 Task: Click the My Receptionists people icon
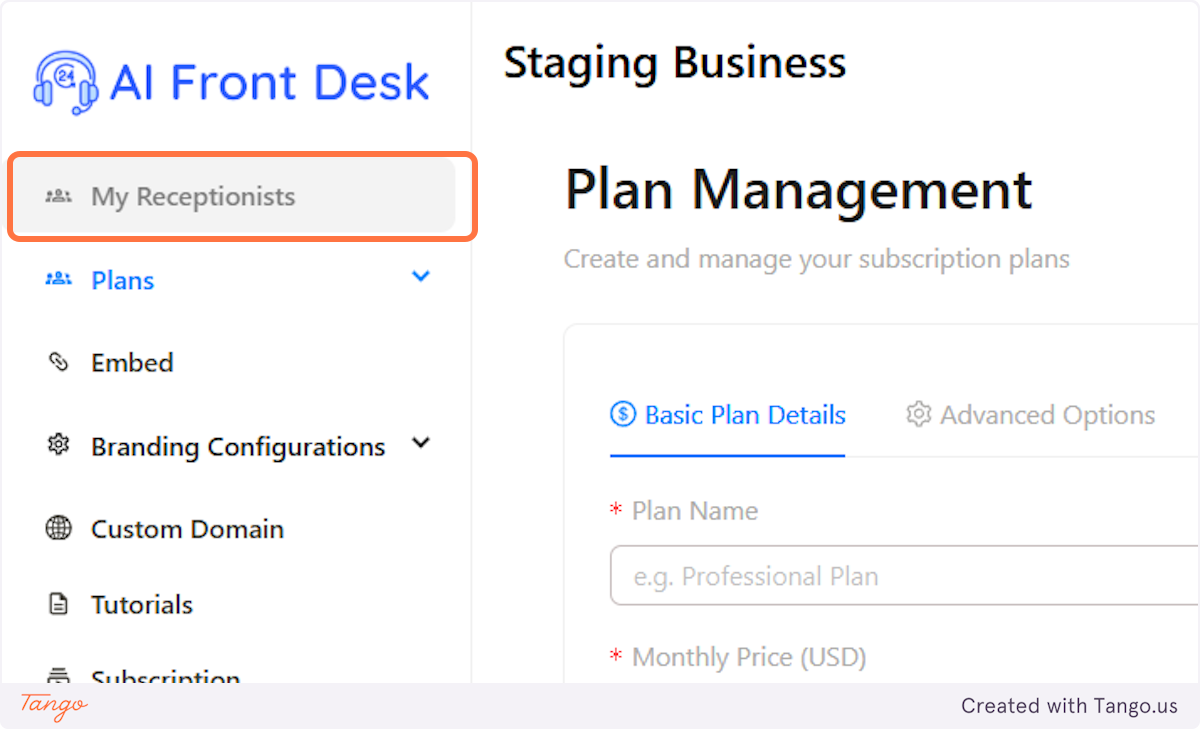coord(58,196)
